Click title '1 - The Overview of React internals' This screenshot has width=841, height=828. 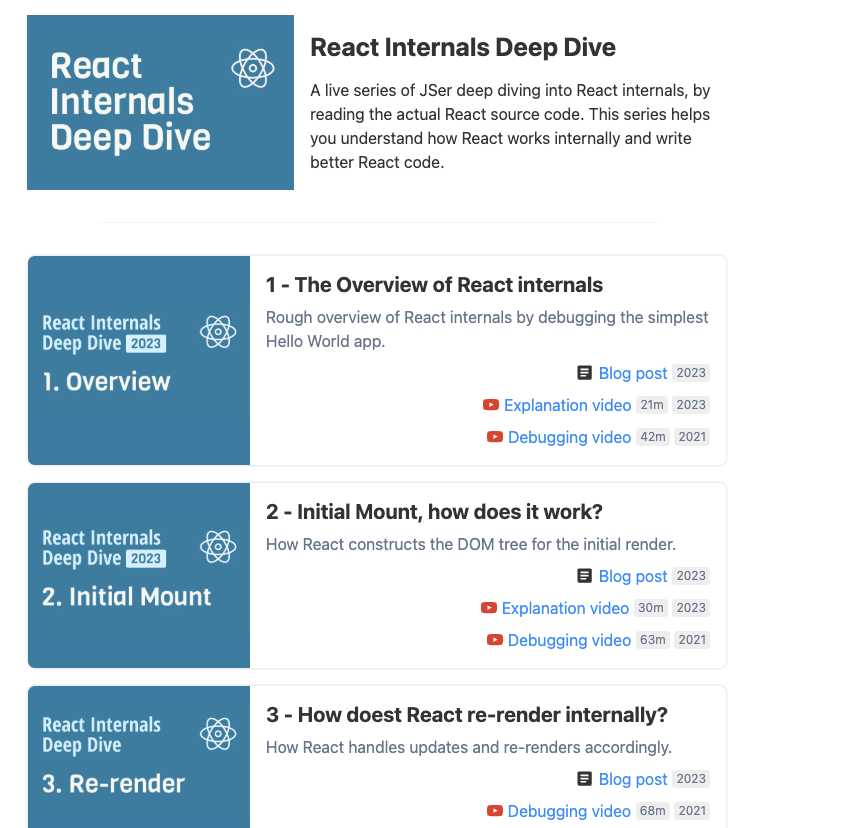(434, 285)
